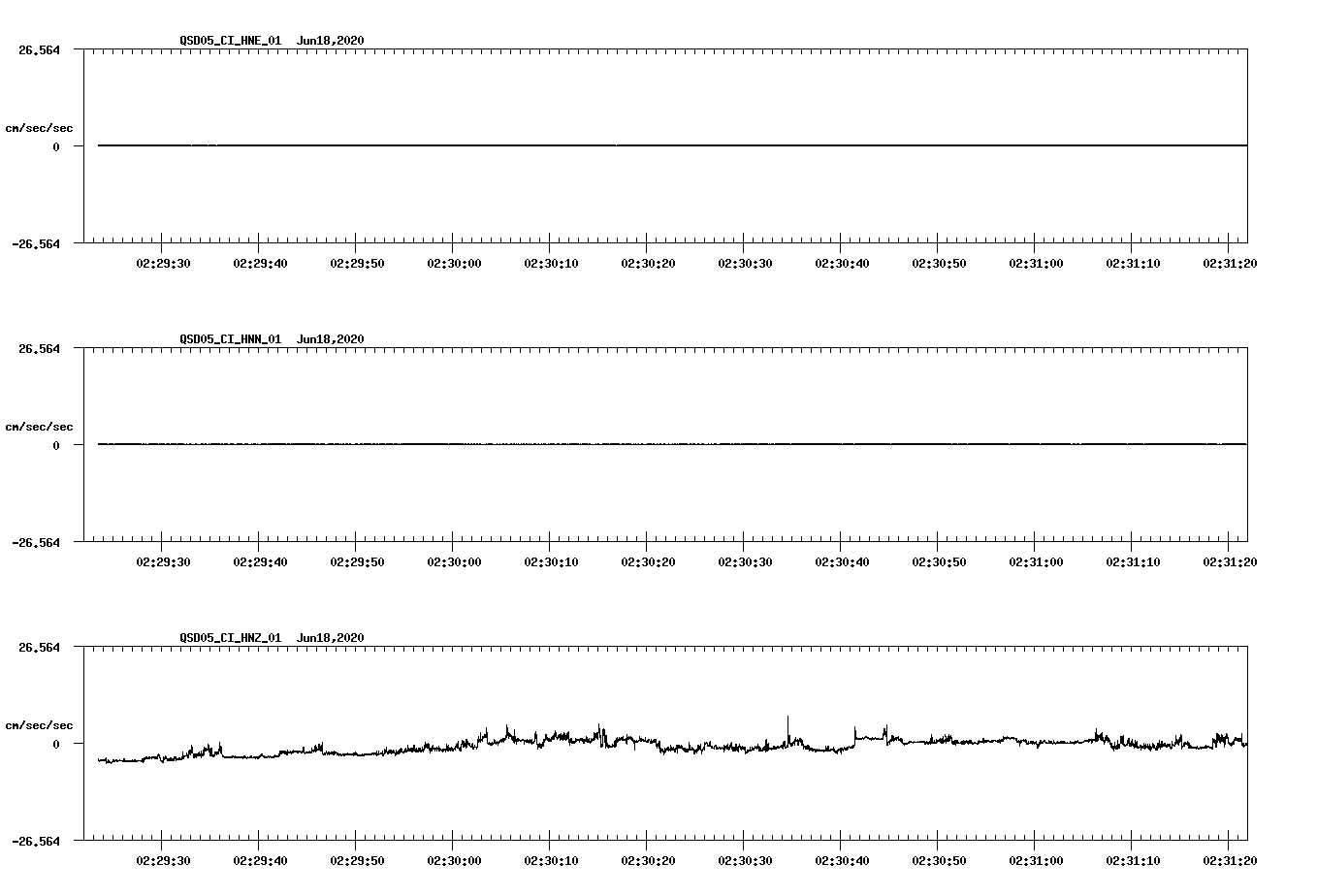Click the zero axis label of HNZ plot
The width and height of the screenshot is (1317, 896).
pyautogui.click(x=56, y=745)
